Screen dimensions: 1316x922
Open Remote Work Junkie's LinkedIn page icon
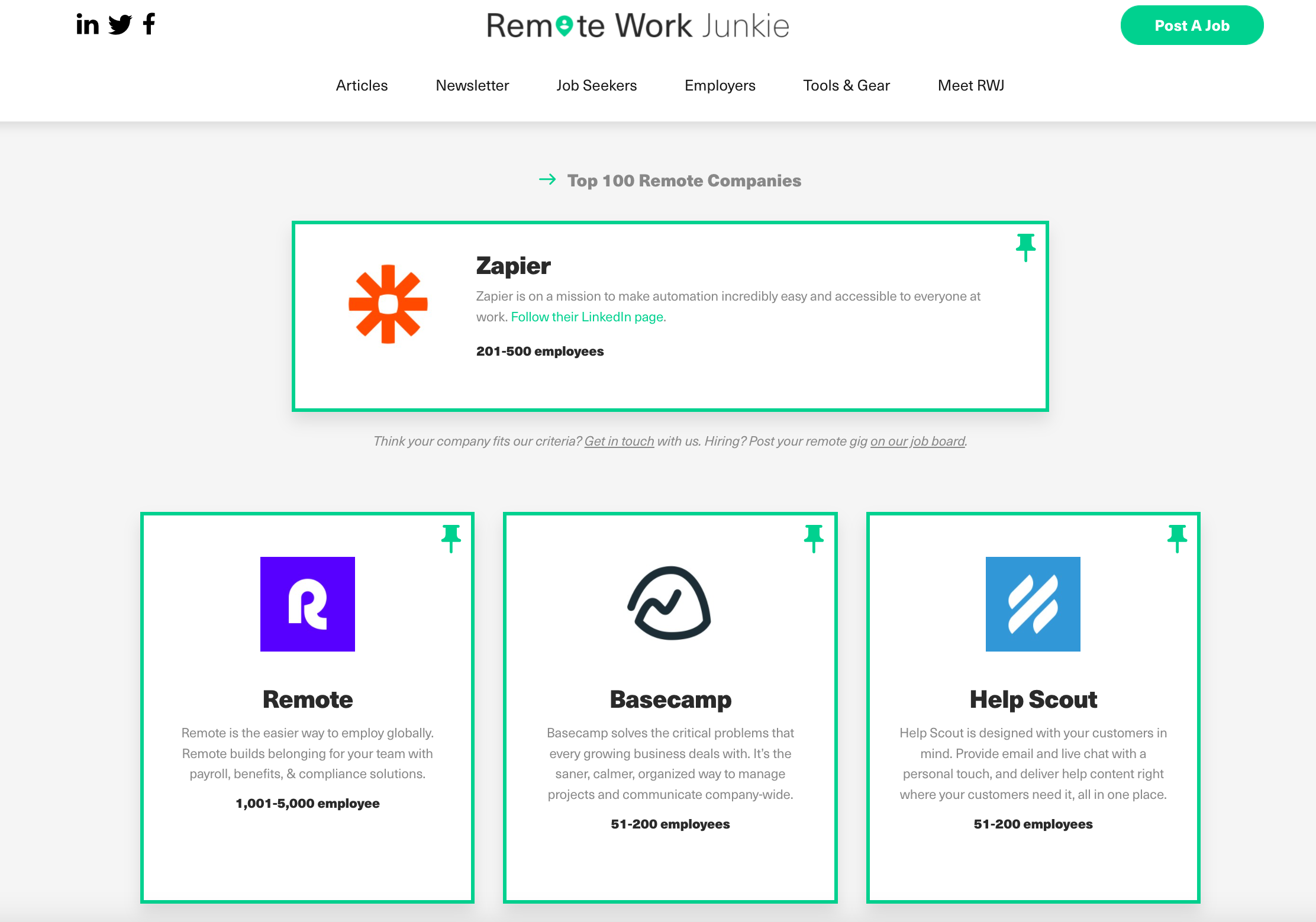pyautogui.click(x=88, y=25)
